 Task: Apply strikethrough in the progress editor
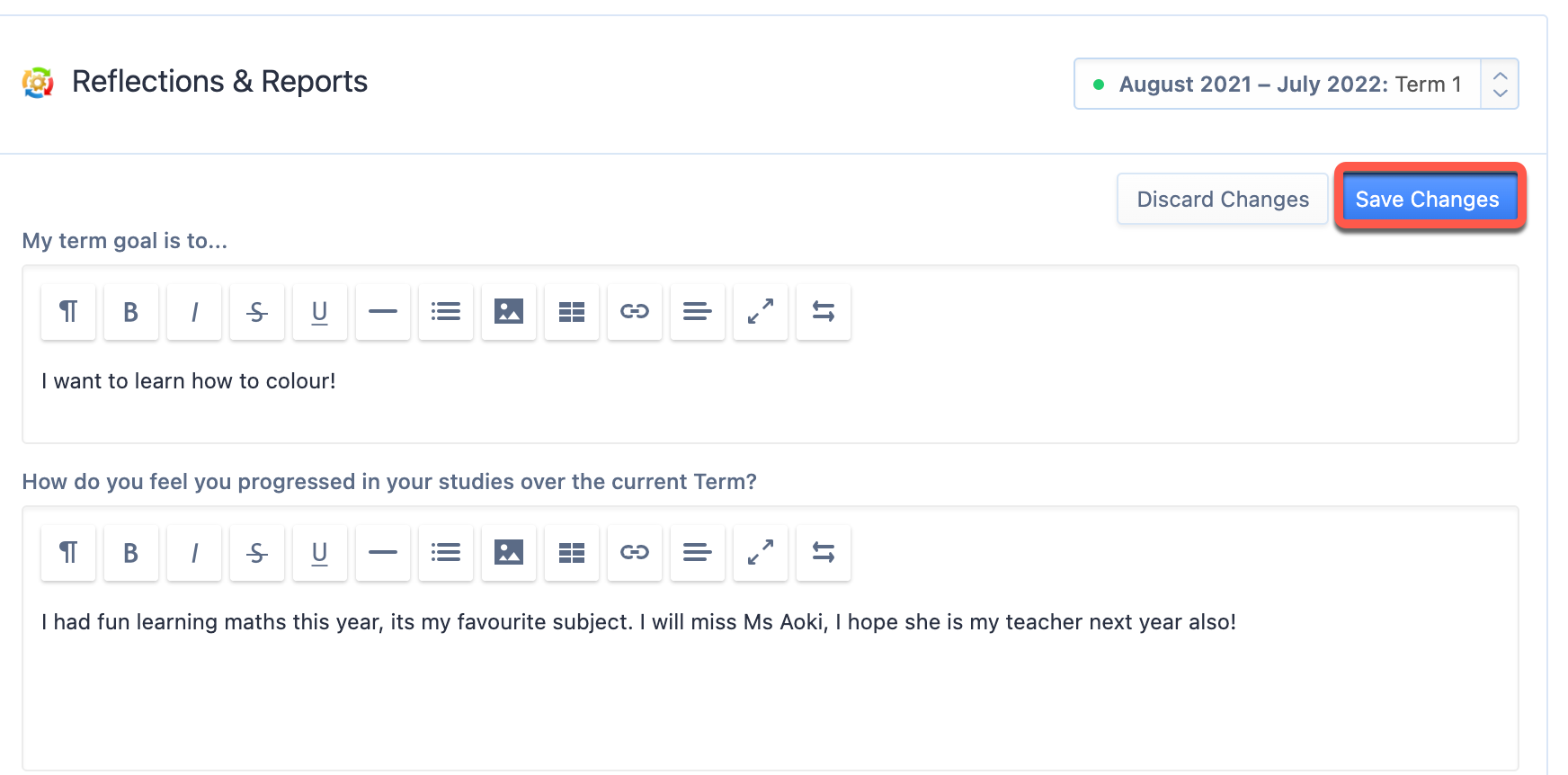click(257, 553)
